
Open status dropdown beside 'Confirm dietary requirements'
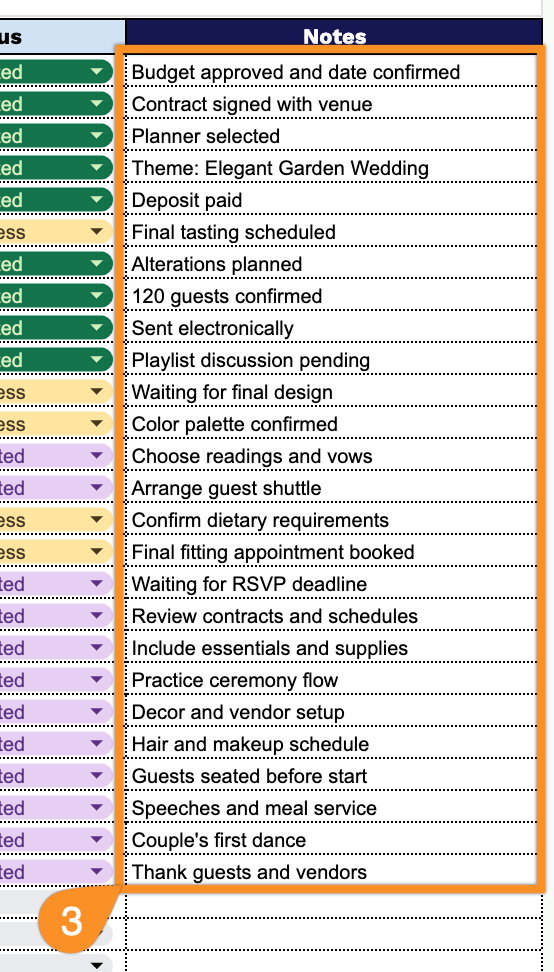pos(97,520)
